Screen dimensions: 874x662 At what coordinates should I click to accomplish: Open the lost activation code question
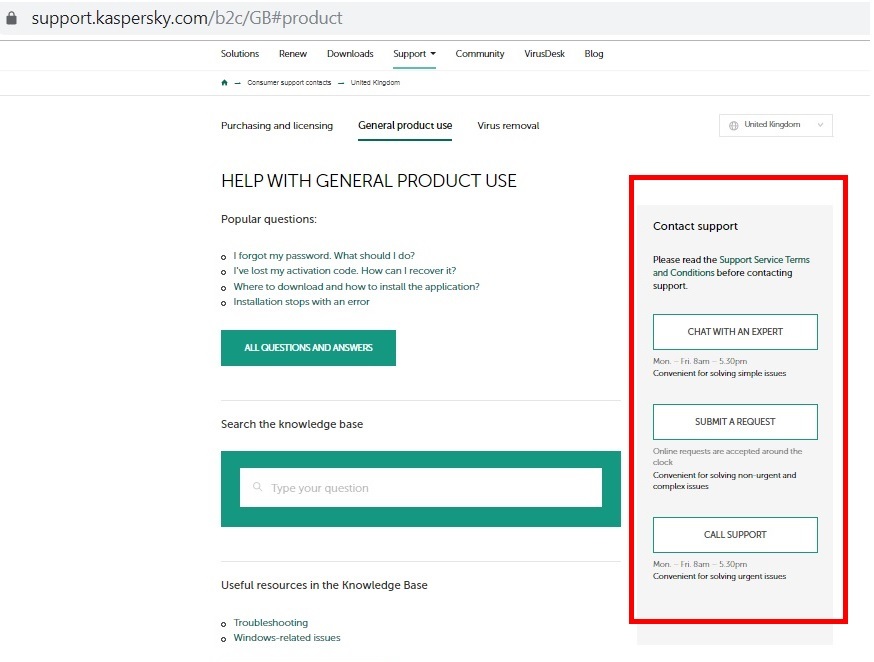[x=344, y=271]
